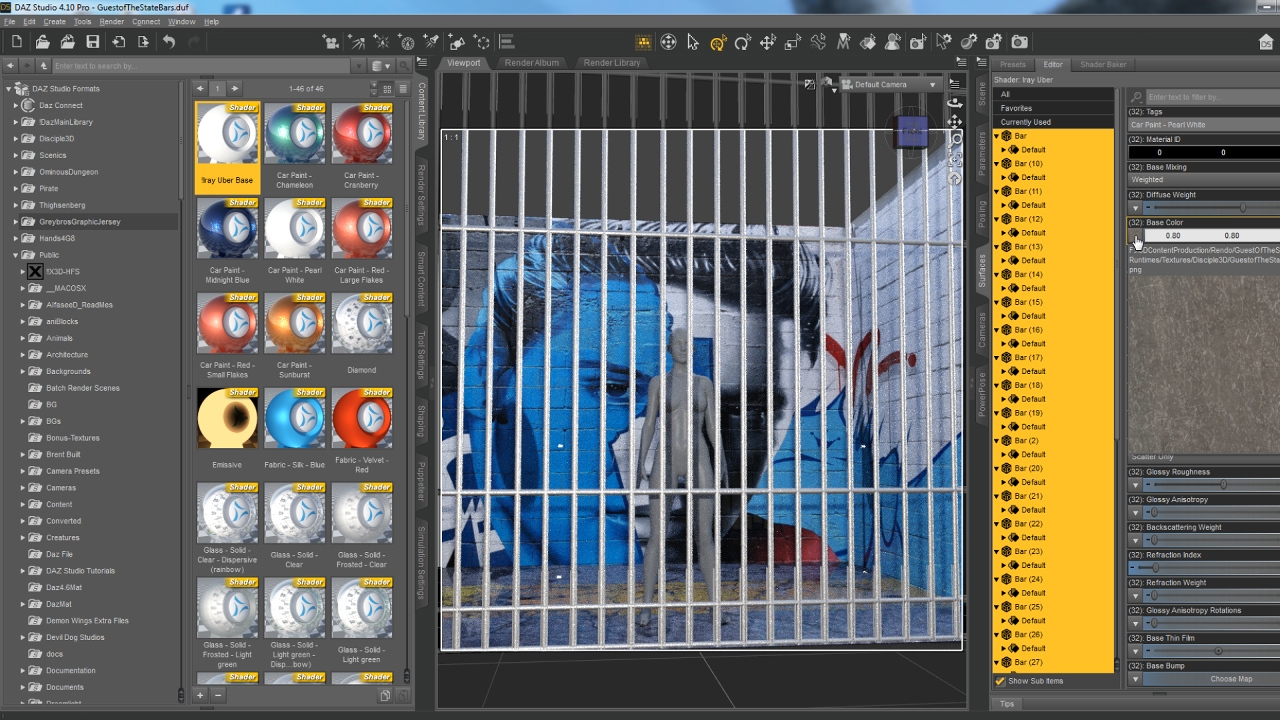The width and height of the screenshot is (1280, 720).
Task: Select the Car Paint - Midnight Blue shader
Action: 227,229
